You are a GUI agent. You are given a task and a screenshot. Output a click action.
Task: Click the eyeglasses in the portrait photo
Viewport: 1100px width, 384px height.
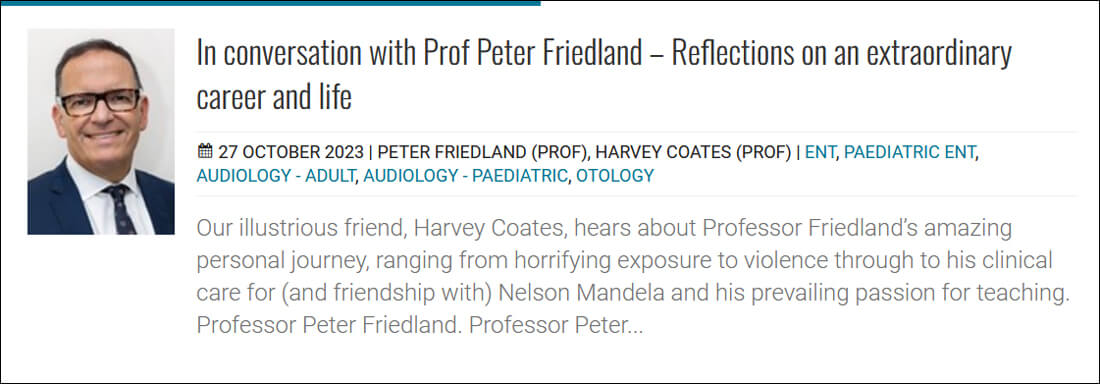tap(100, 102)
